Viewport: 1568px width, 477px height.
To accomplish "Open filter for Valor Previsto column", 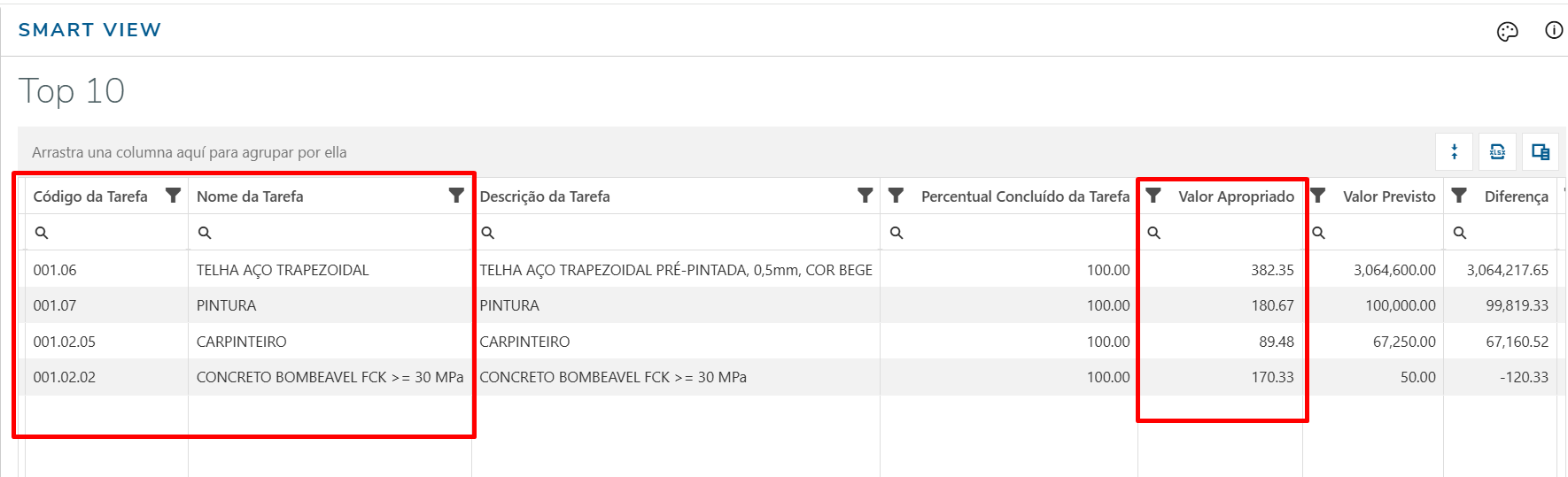I will click(x=1318, y=196).
